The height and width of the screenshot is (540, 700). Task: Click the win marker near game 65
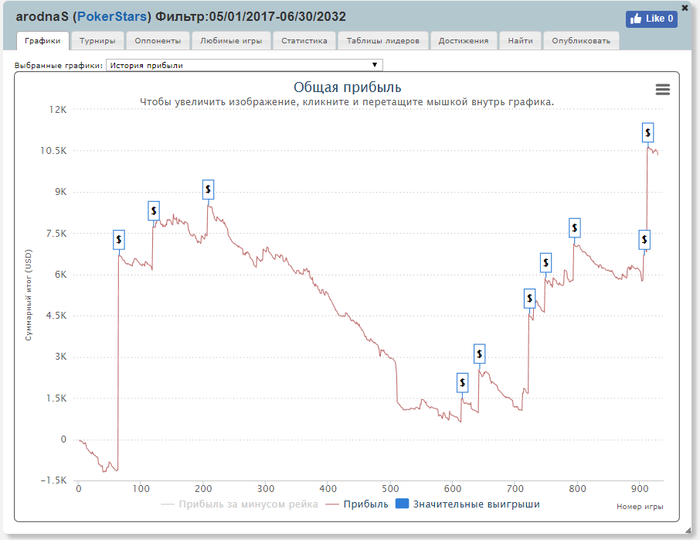point(119,240)
